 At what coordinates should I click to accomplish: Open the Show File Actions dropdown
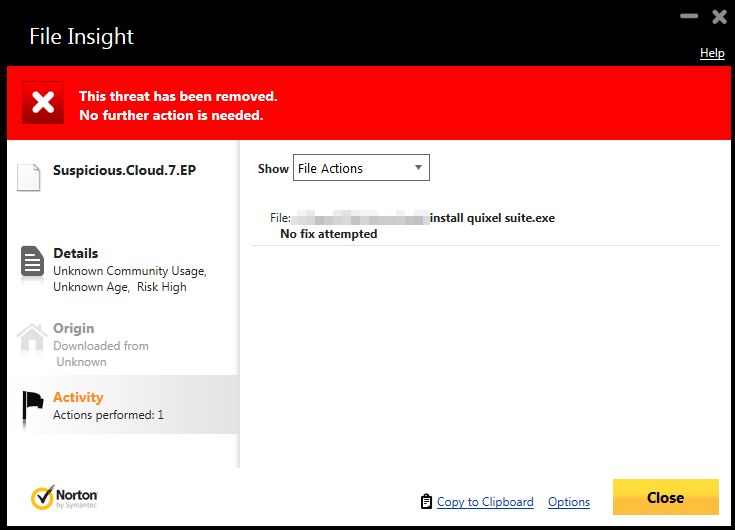coord(361,168)
